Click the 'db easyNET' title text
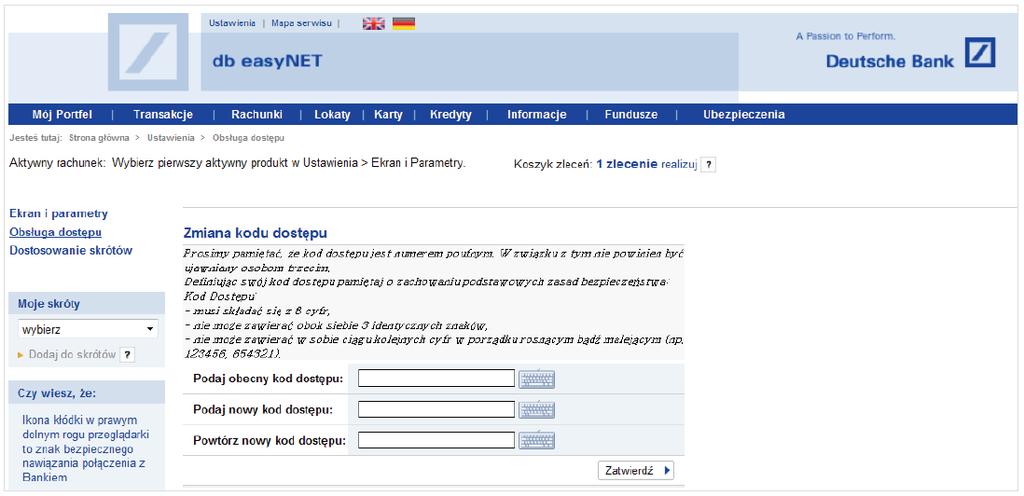Image resolution: width=1024 pixels, height=496 pixels. 267,62
